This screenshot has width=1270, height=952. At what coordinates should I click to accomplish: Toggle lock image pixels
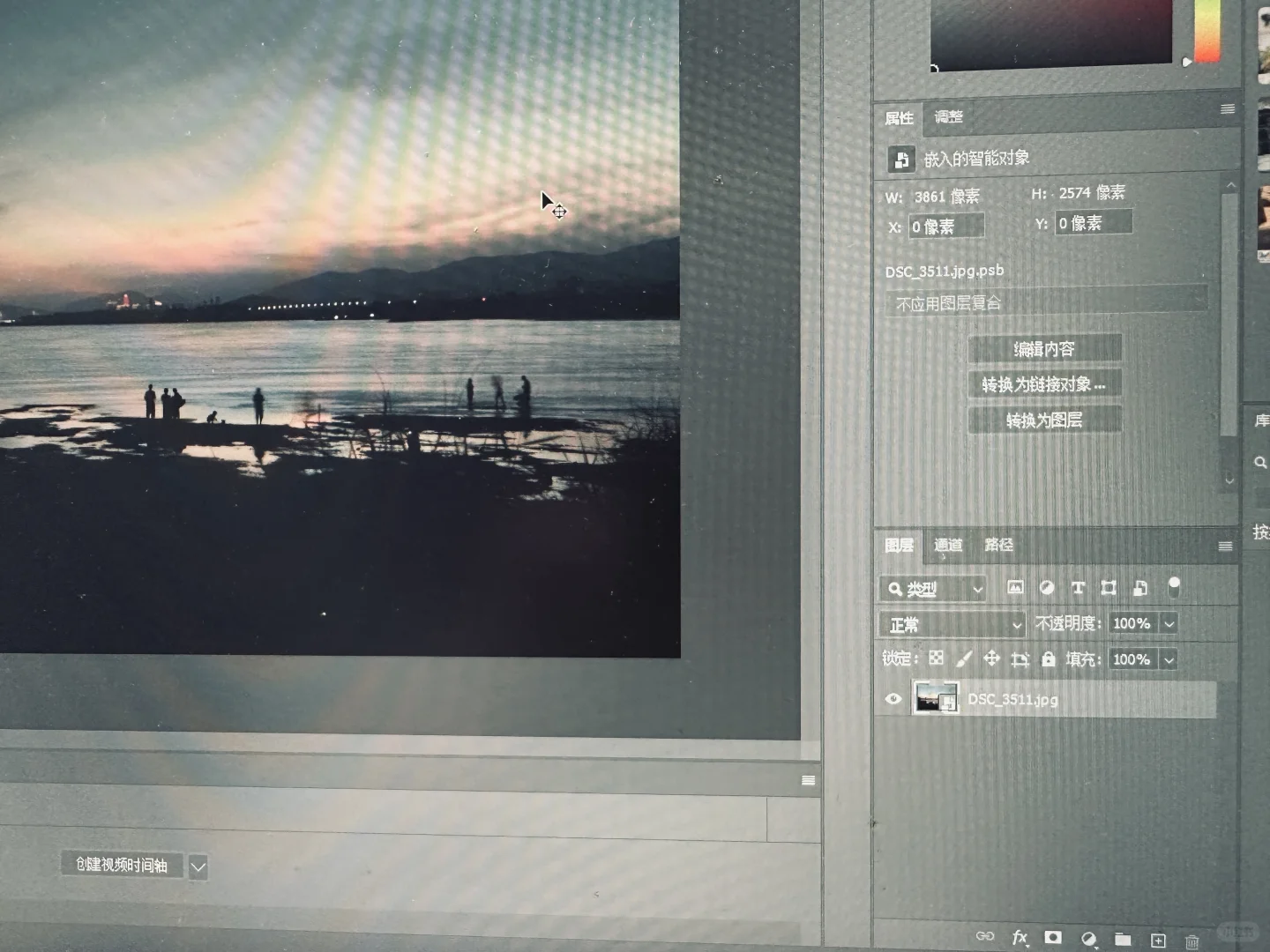coord(964,658)
